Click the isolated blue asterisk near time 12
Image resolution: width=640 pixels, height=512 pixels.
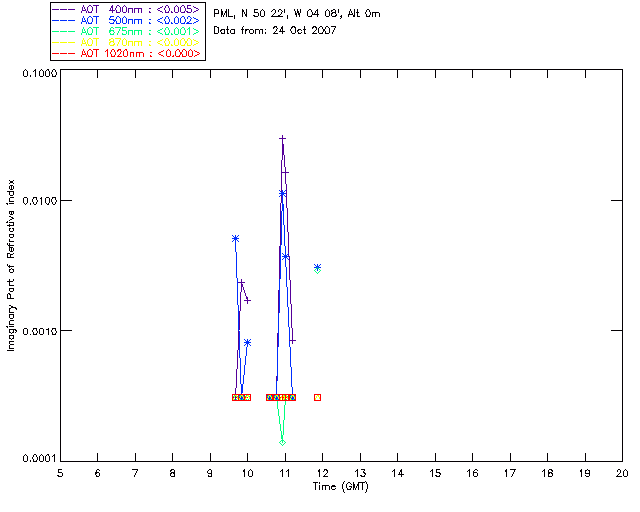click(318, 267)
